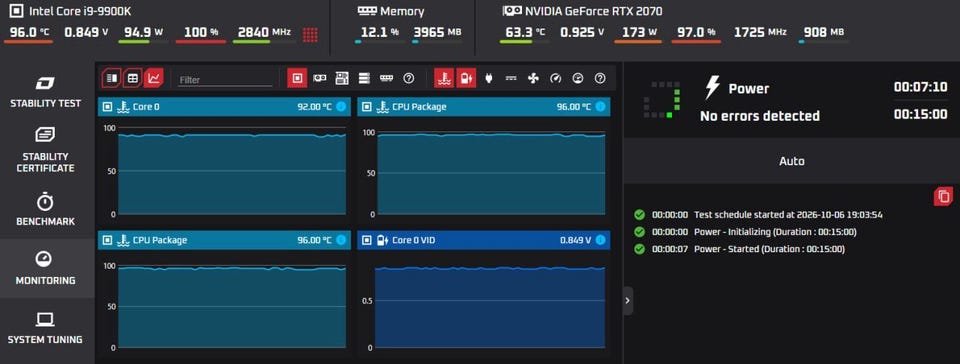Click the unknown-device question mark filter
Viewport: 960px width, 364px height.
click(409, 78)
